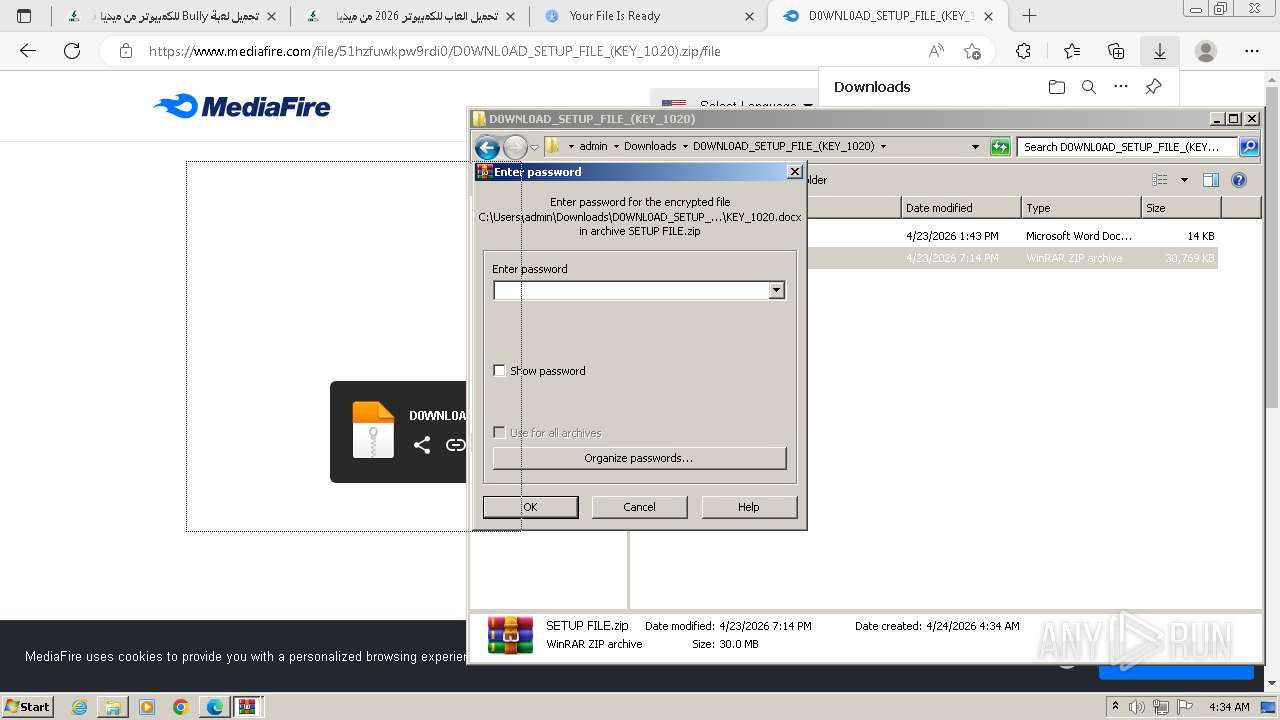Click the taskbar clock showing 4:34 AM
The height and width of the screenshot is (720, 1280).
tap(1228, 707)
